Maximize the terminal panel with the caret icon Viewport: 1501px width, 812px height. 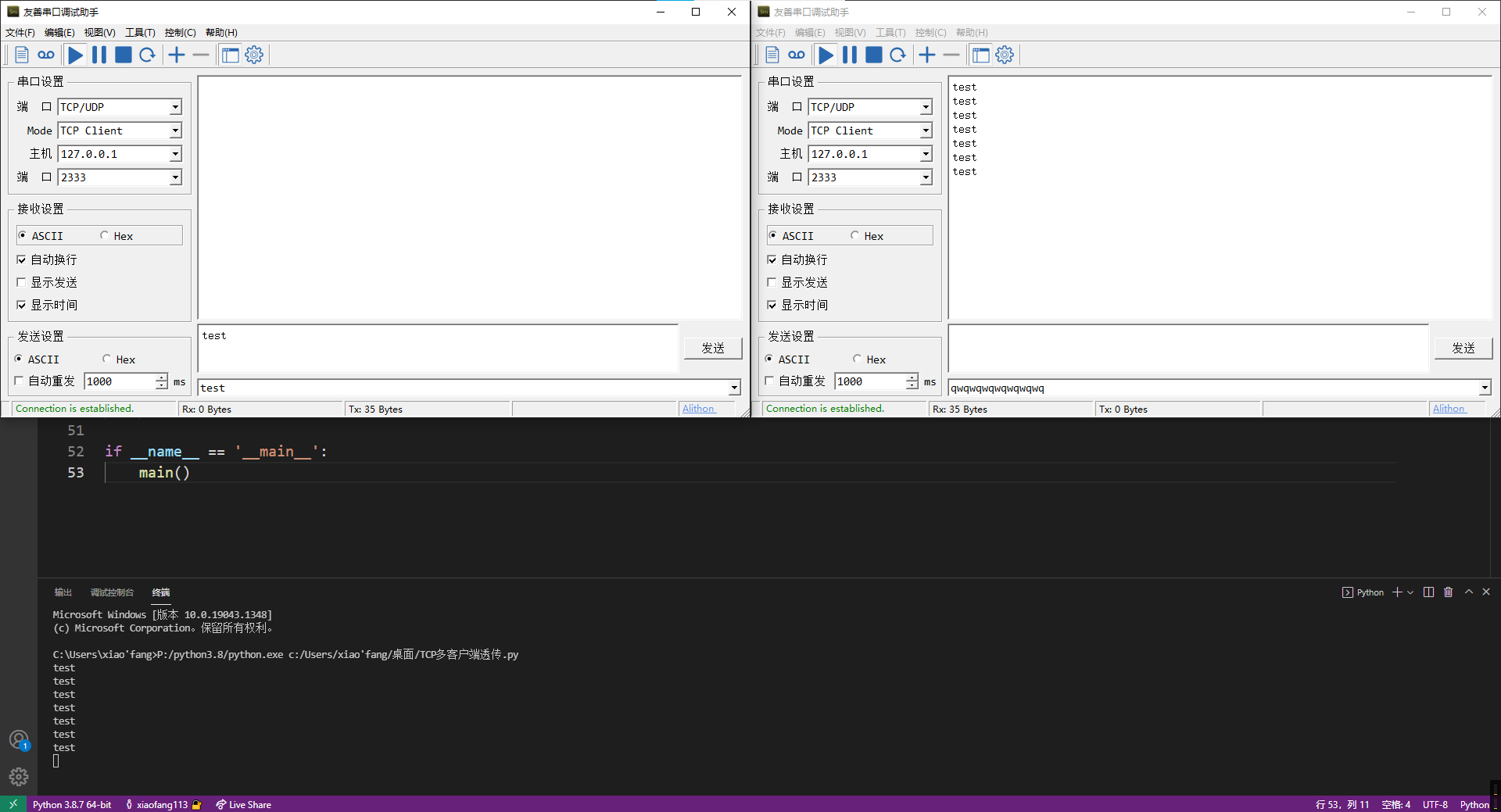click(1469, 592)
